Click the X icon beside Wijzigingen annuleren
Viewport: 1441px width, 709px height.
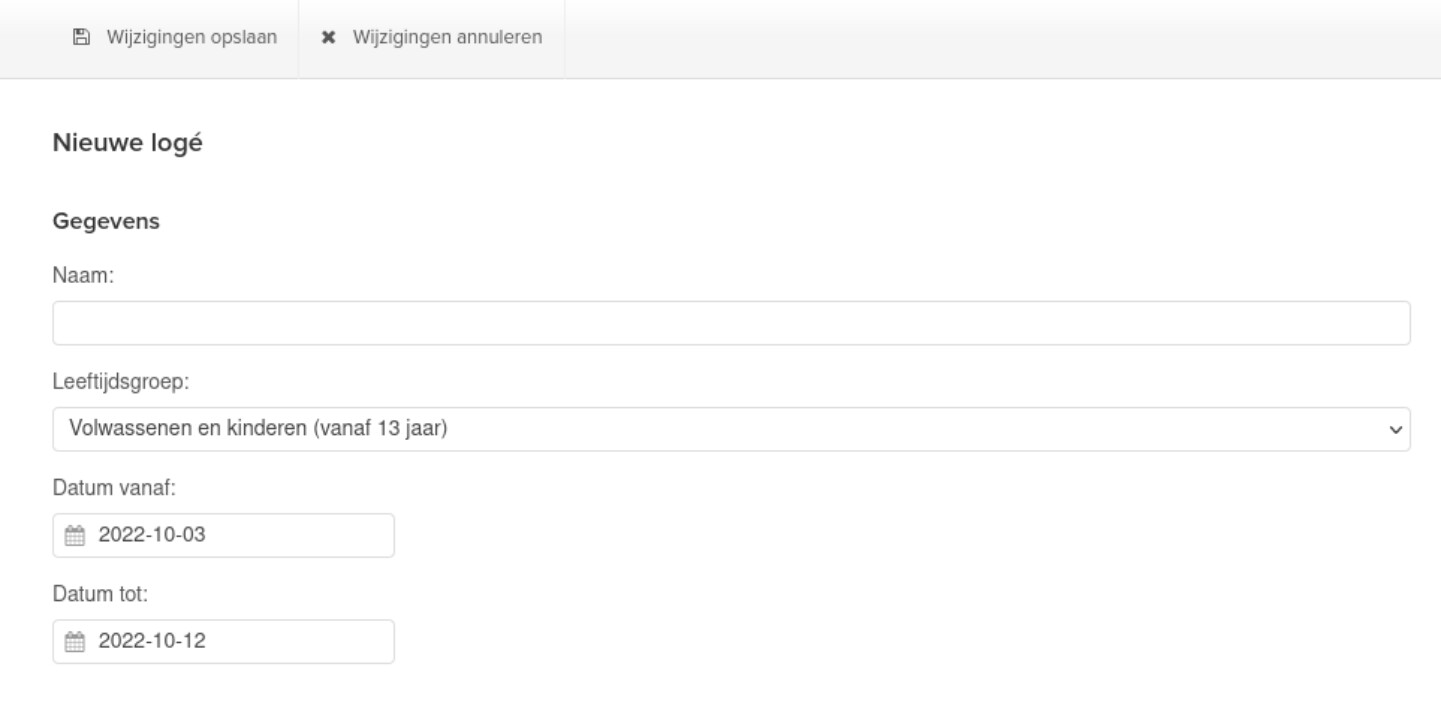click(x=328, y=38)
